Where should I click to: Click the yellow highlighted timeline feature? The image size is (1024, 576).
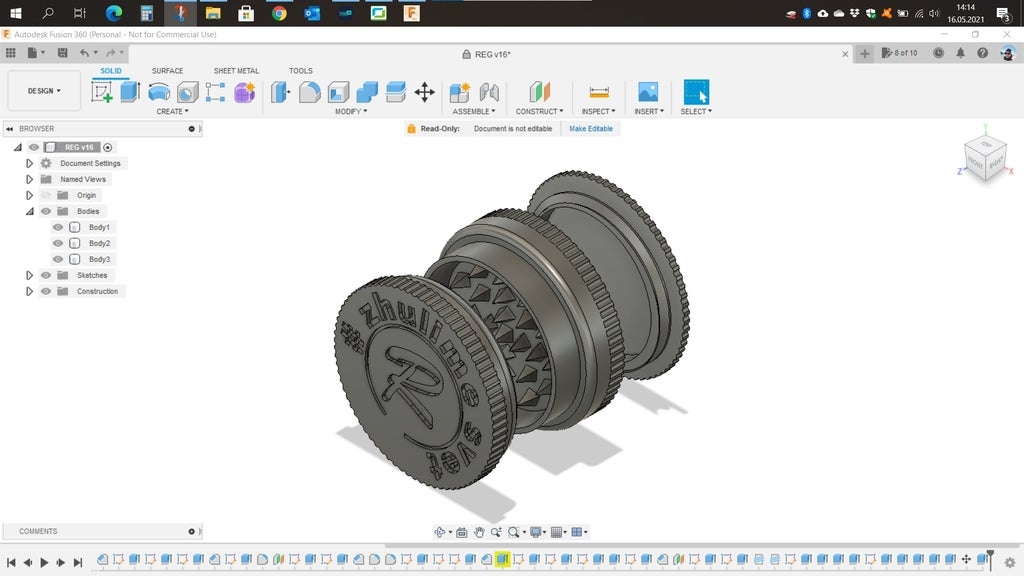503,560
